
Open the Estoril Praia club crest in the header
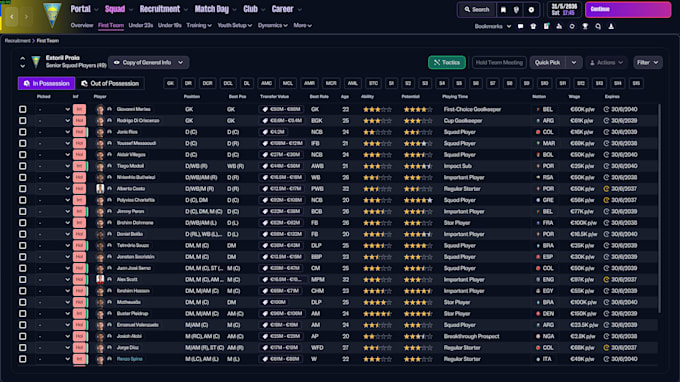[52, 15]
